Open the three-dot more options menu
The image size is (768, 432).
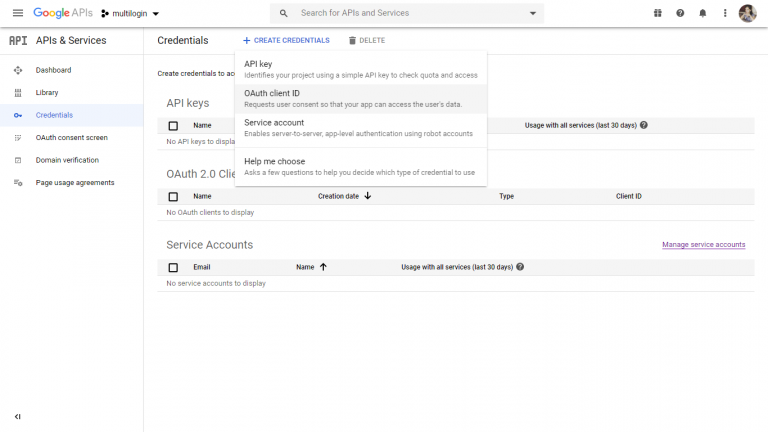[x=725, y=13]
